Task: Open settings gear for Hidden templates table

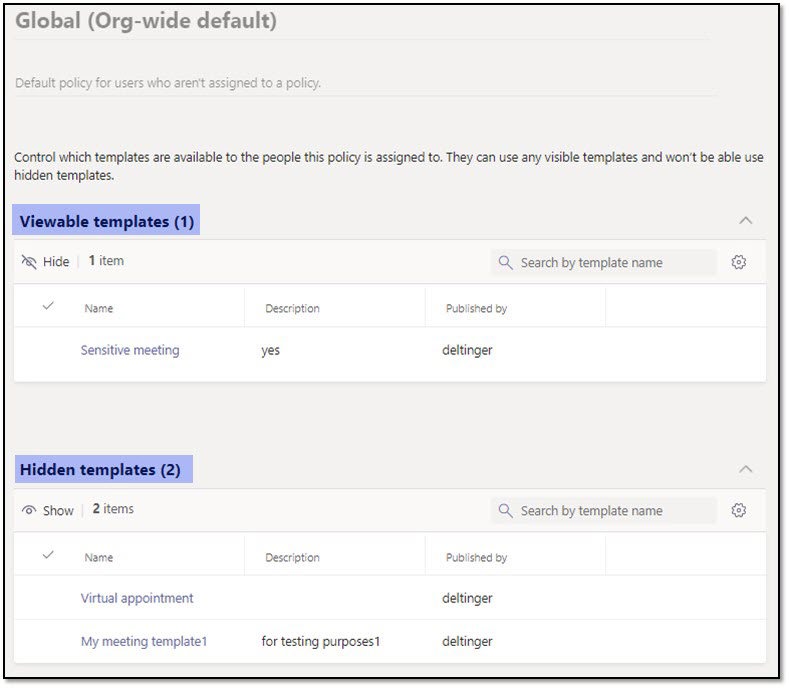Action: coord(739,510)
